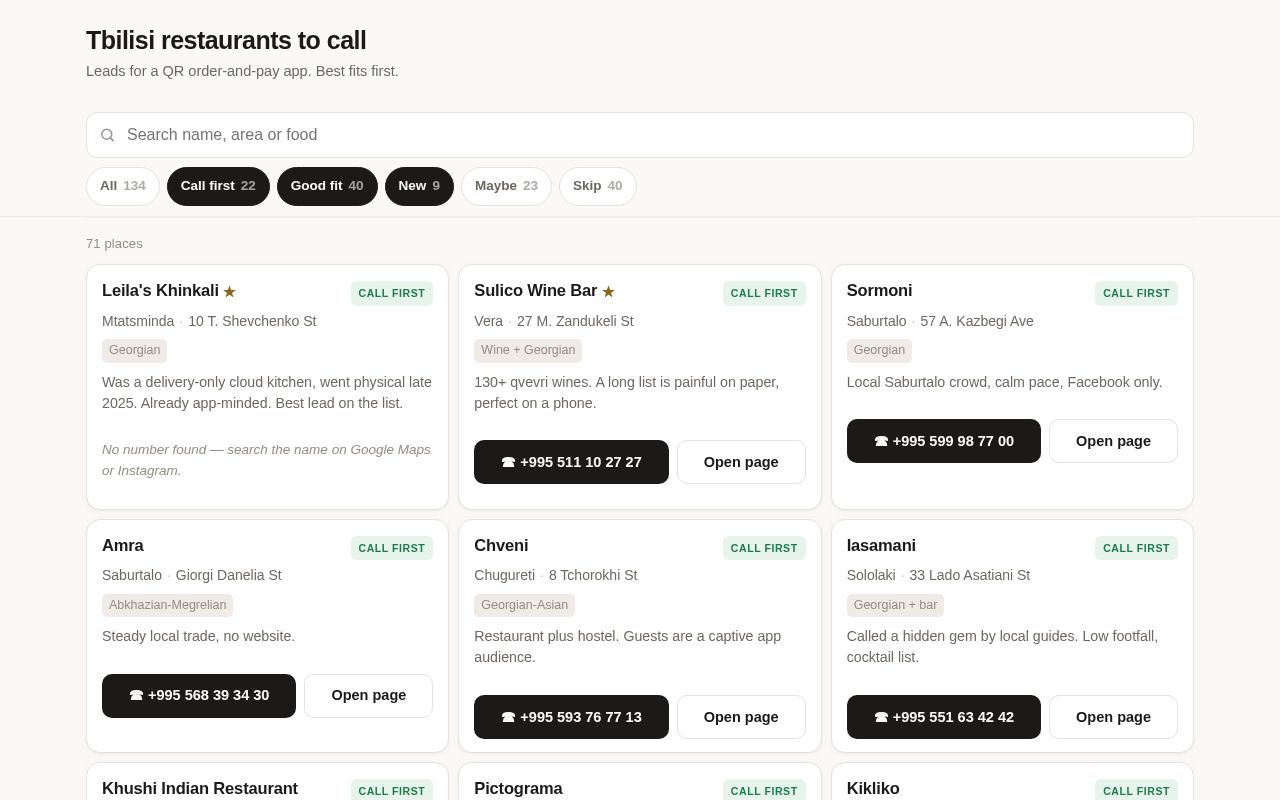Toggle the Good fit 40 filter
This screenshot has height=800, width=1280.
point(327,186)
